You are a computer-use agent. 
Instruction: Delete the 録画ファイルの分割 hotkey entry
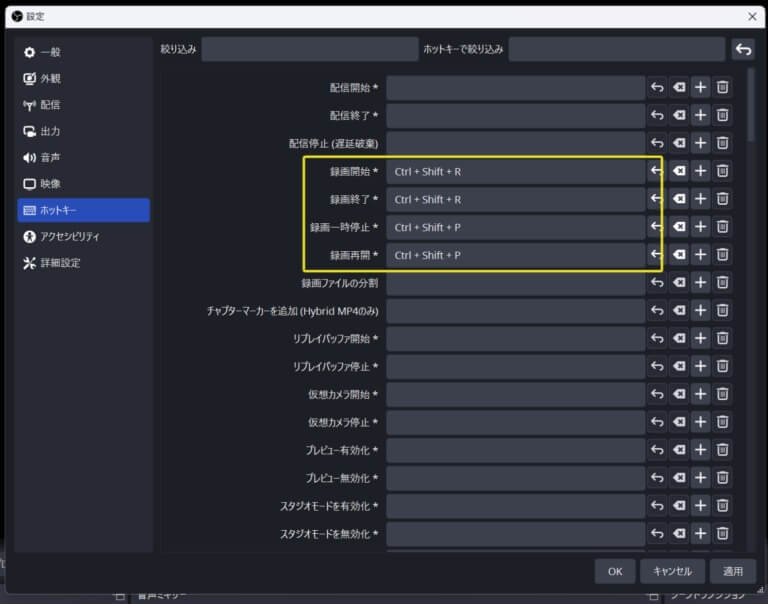coord(722,283)
